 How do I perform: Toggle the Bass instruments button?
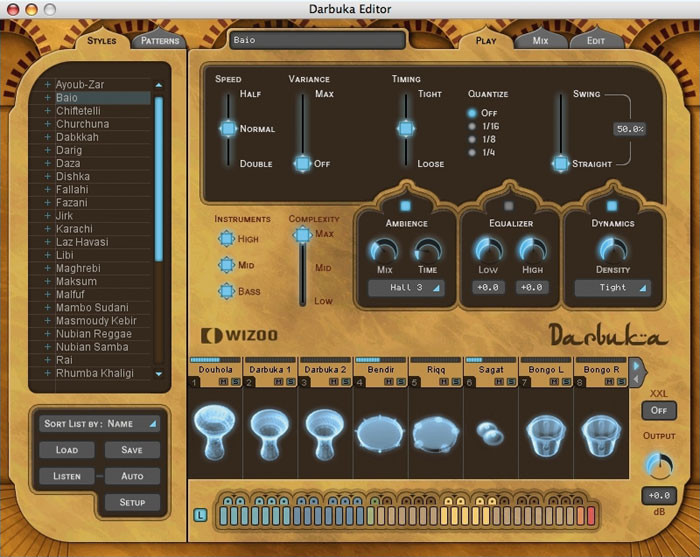[226, 291]
